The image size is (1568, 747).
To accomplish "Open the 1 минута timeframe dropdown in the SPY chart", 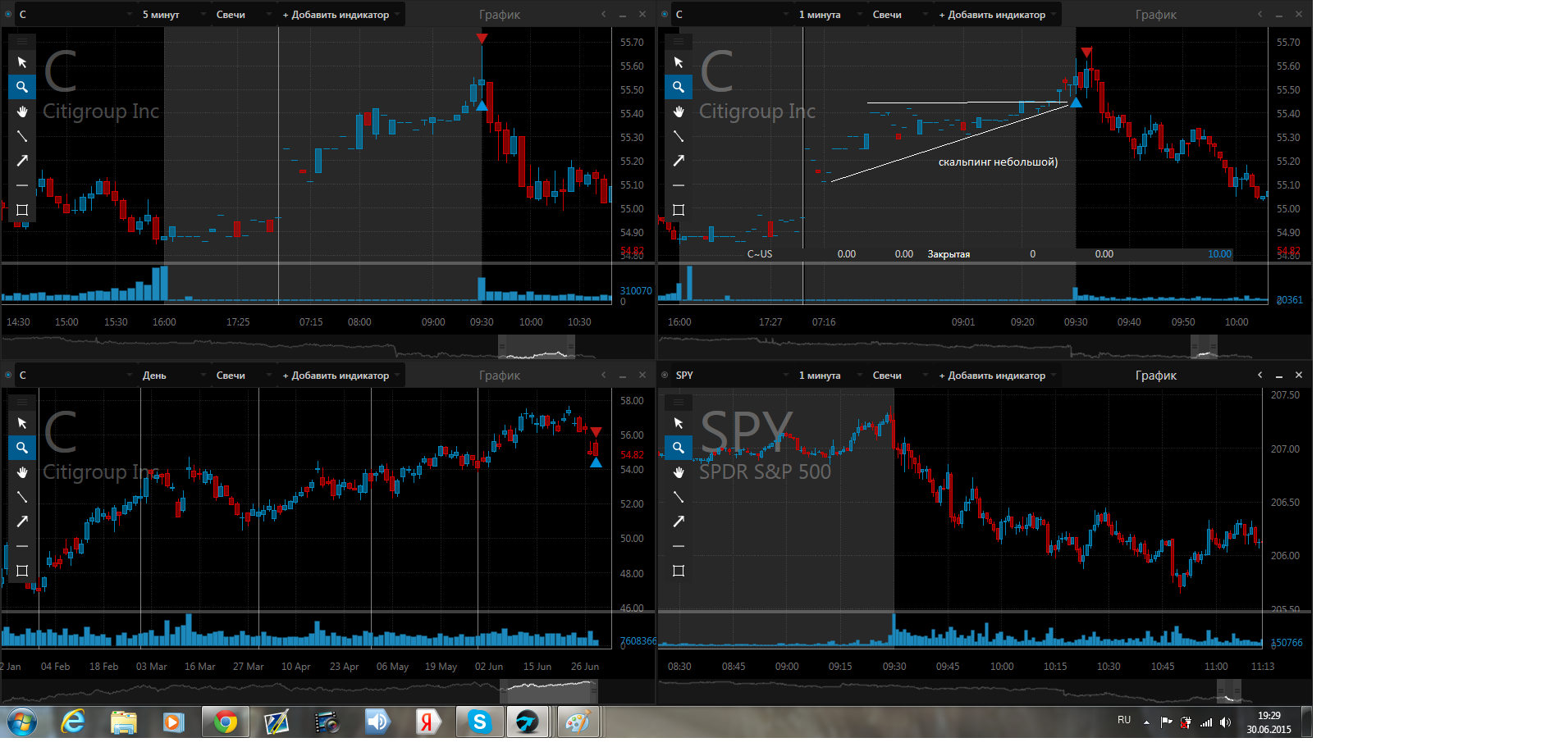I will pos(830,376).
